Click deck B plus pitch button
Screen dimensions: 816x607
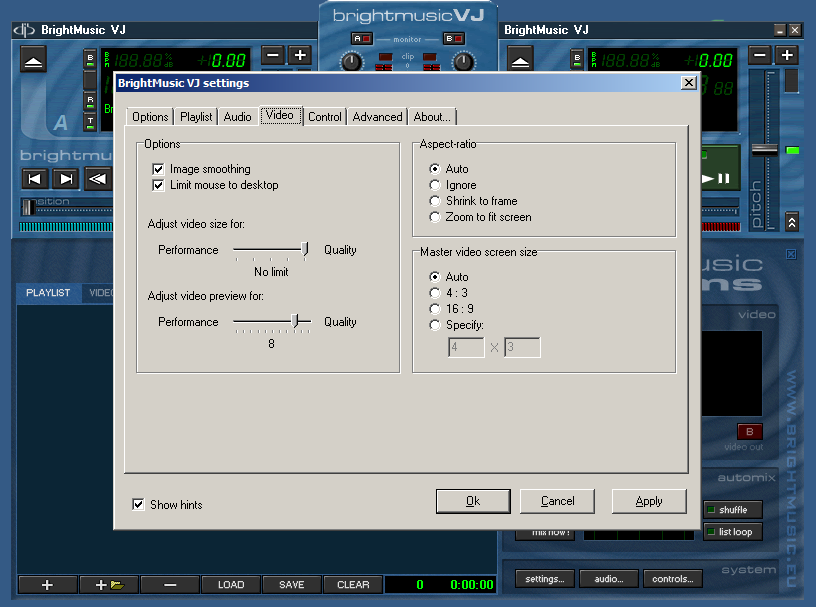[x=787, y=55]
